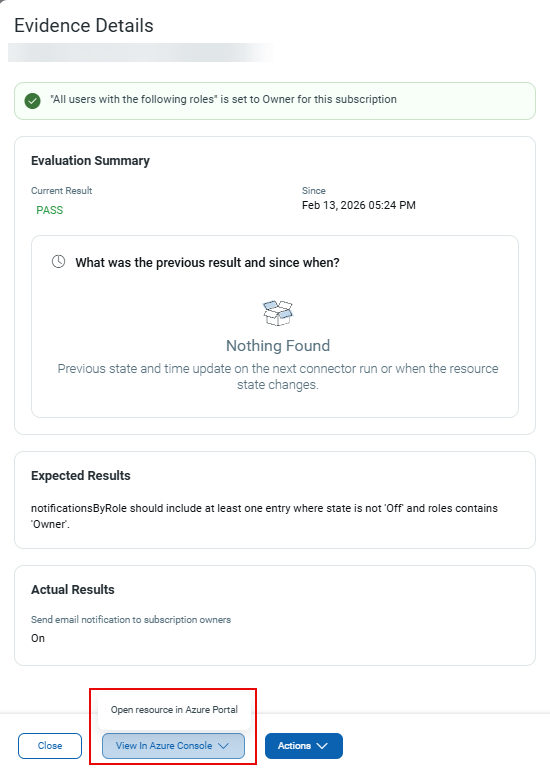Click the chevron on View In Azure Console
The height and width of the screenshot is (769, 550).
(x=224, y=745)
